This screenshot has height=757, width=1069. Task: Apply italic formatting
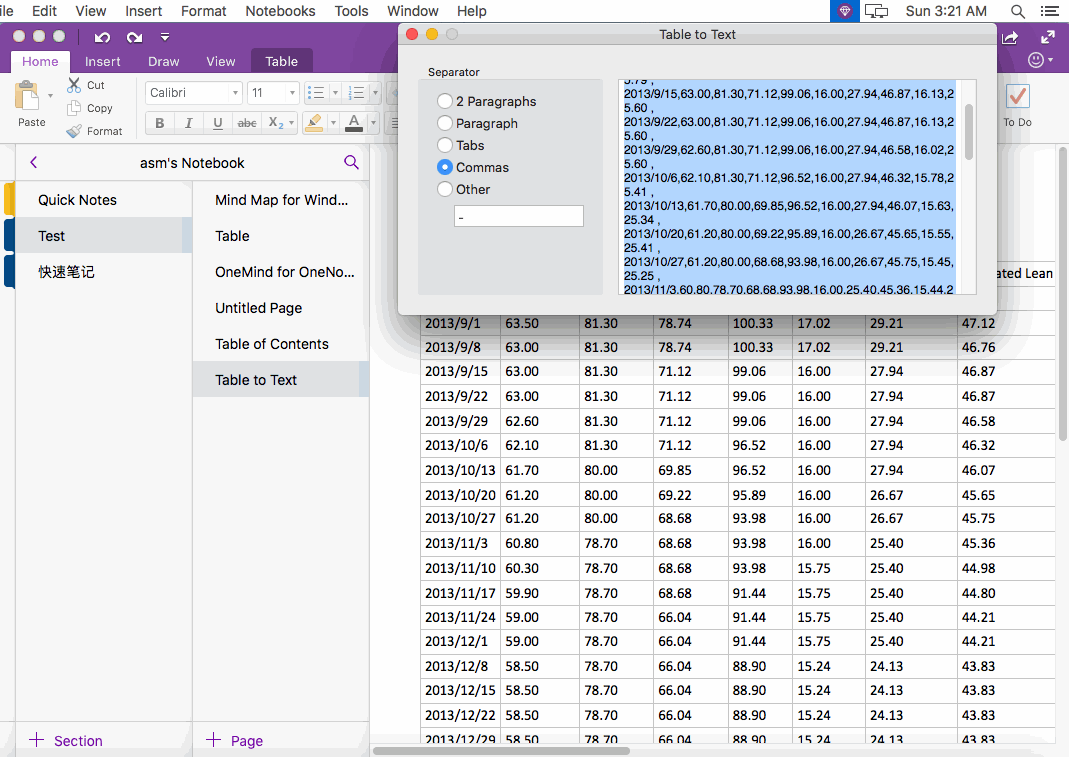coord(188,122)
